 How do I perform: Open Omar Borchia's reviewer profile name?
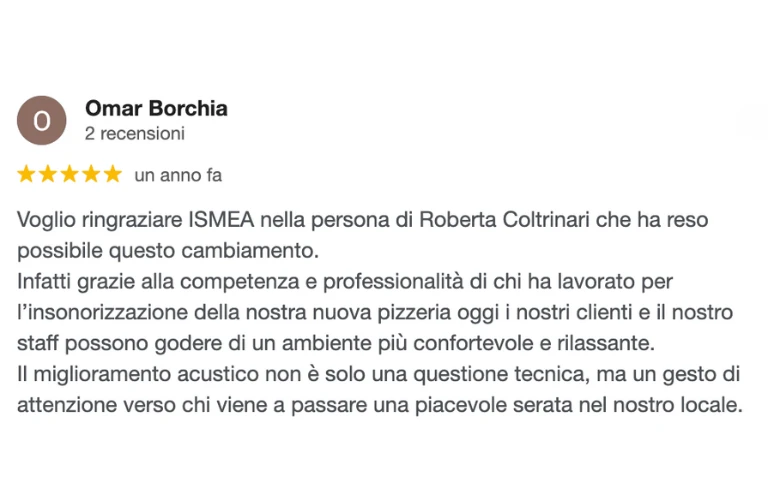pyautogui.click(x=156, y=108)
